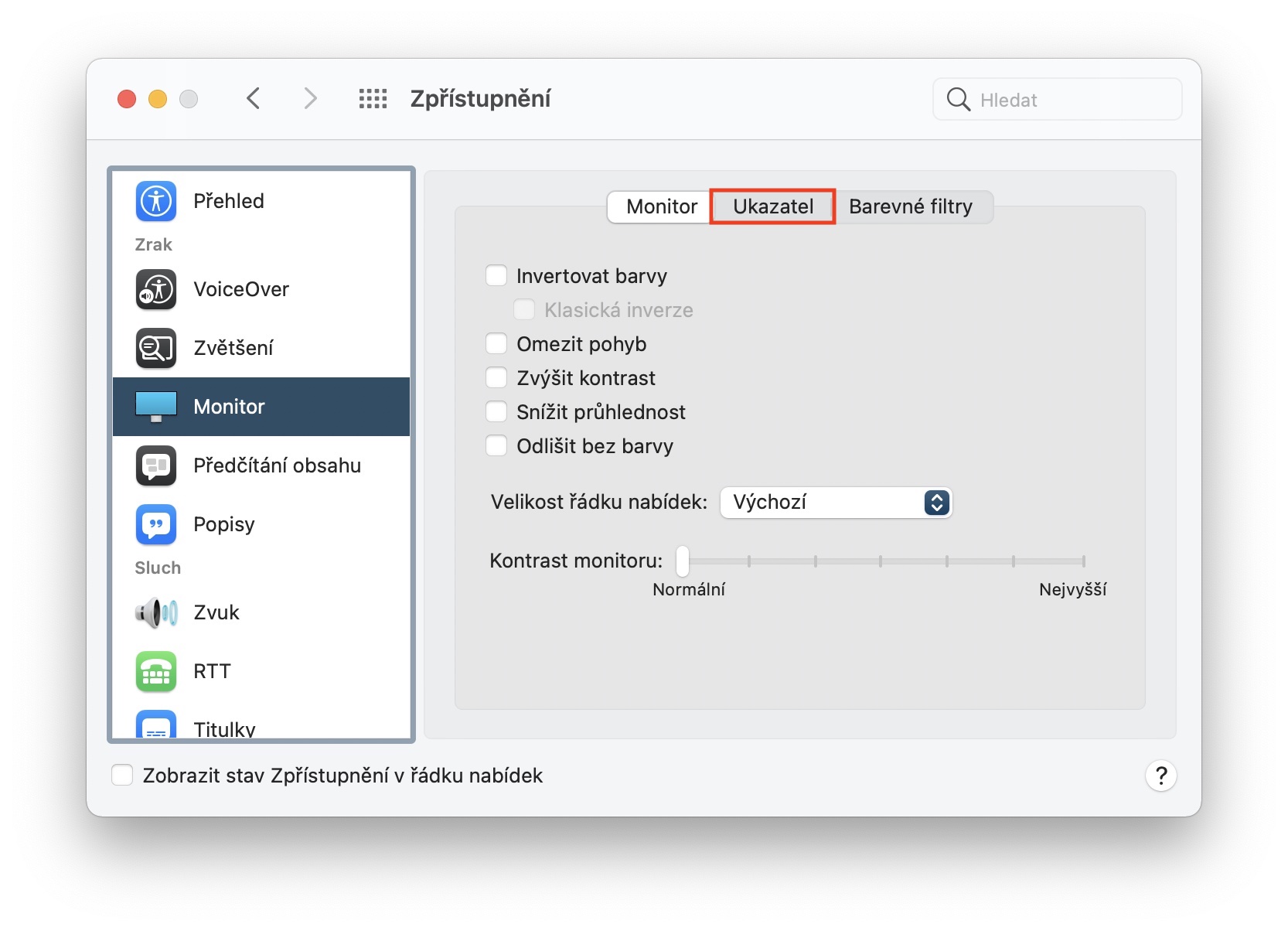Viewport: 1288px width, 931px height.
Task: Click the help question mark button
Action: 1160,776
